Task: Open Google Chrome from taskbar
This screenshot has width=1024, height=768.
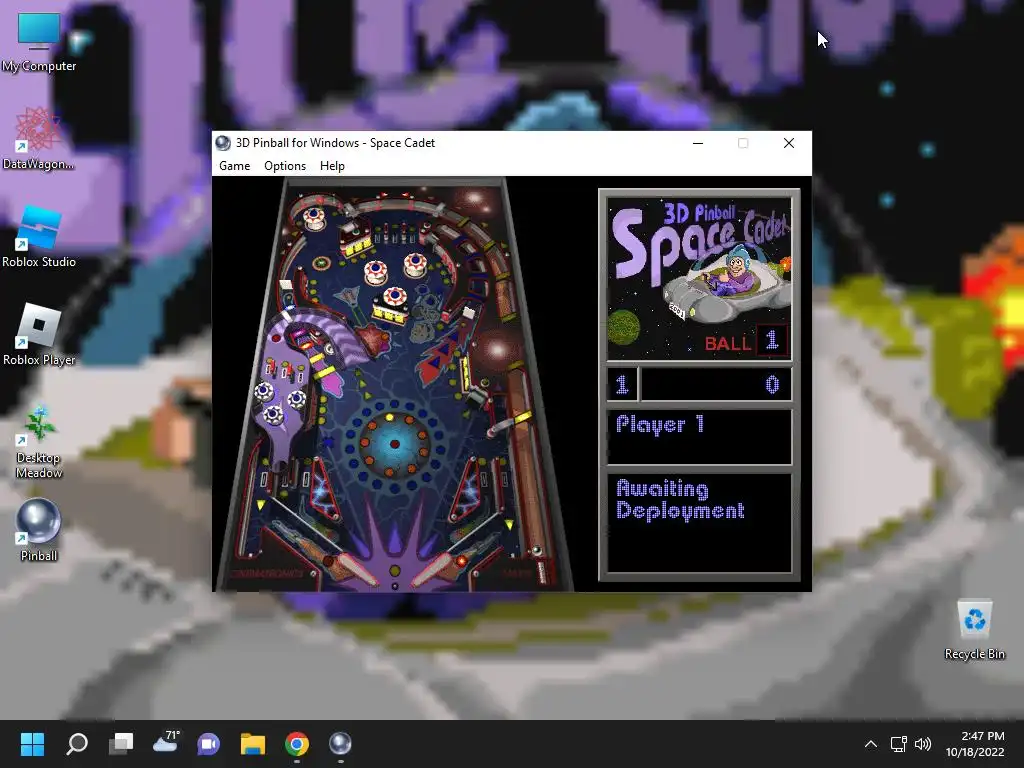Action: click(296, 744)
